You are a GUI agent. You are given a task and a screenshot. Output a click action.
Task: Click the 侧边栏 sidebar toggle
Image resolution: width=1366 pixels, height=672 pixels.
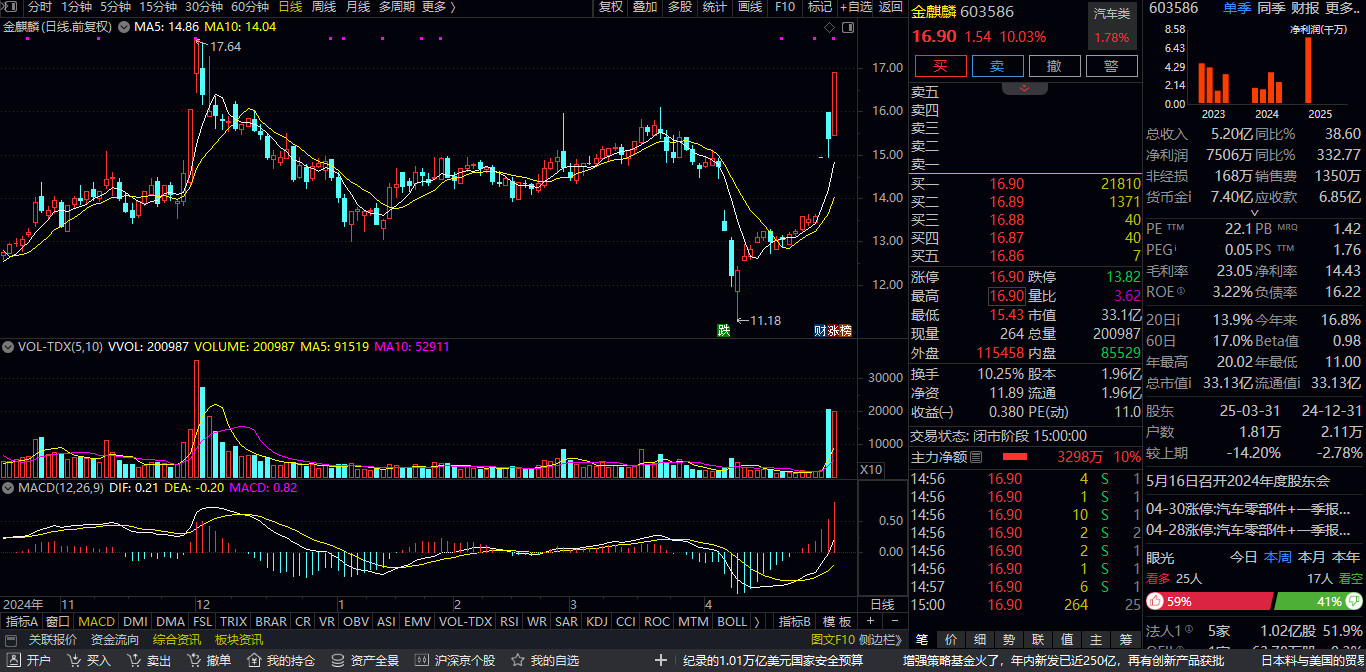(x=881, y=640)
